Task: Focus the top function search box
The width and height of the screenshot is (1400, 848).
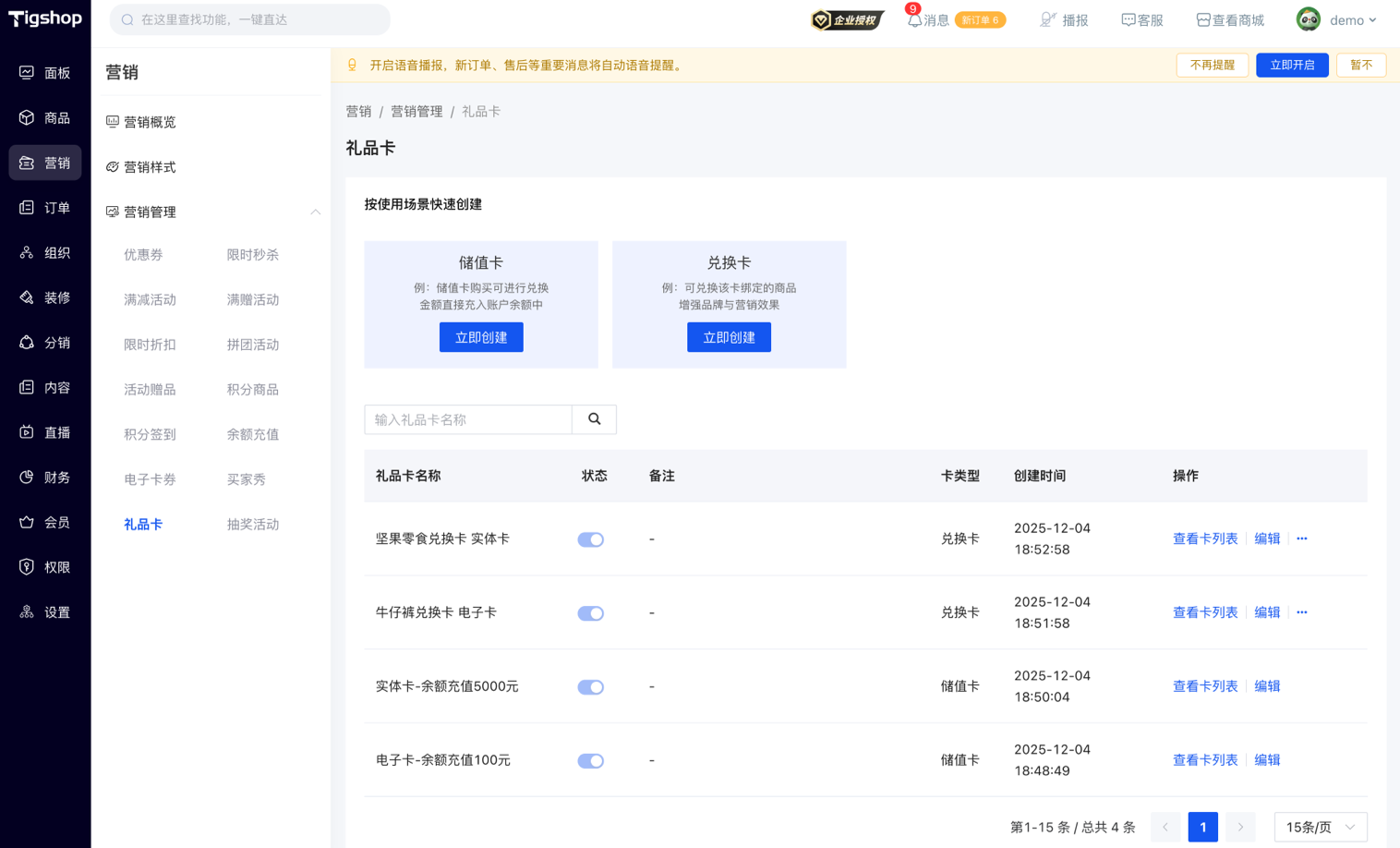Action: coord(250,19)
